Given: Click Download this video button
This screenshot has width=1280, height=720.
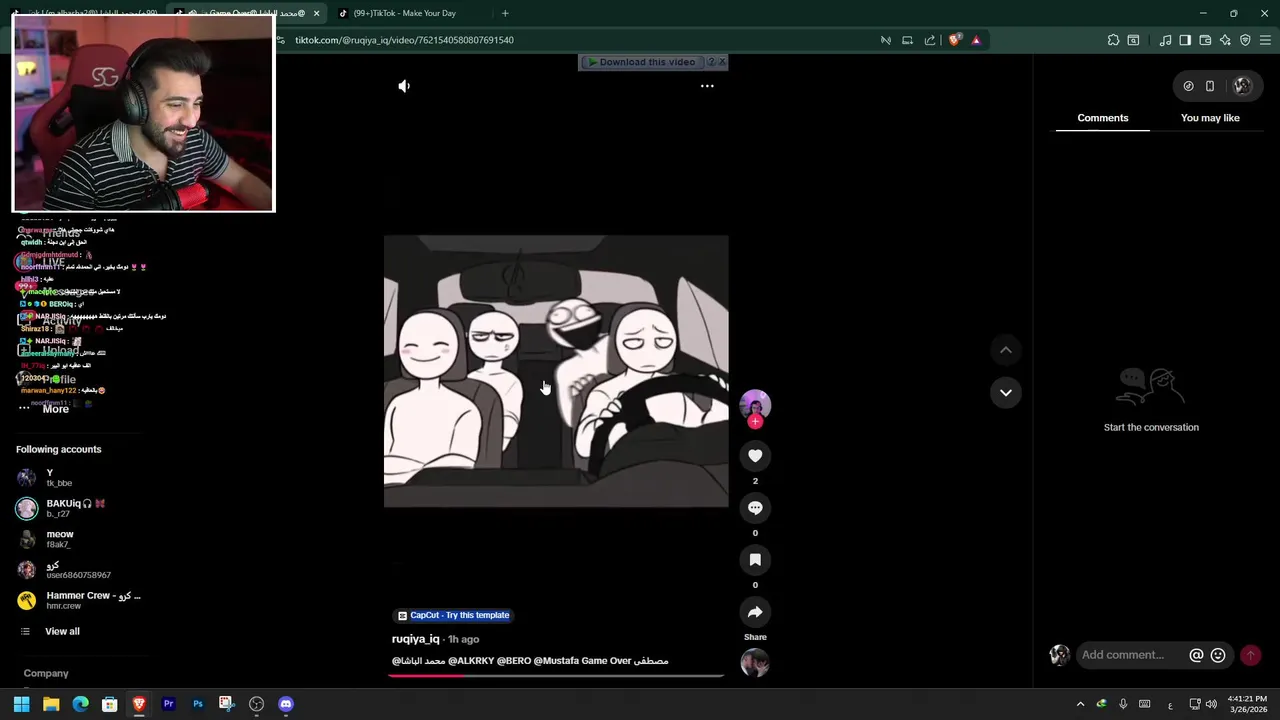Looking at the screenshot, I should pos(641,62).
